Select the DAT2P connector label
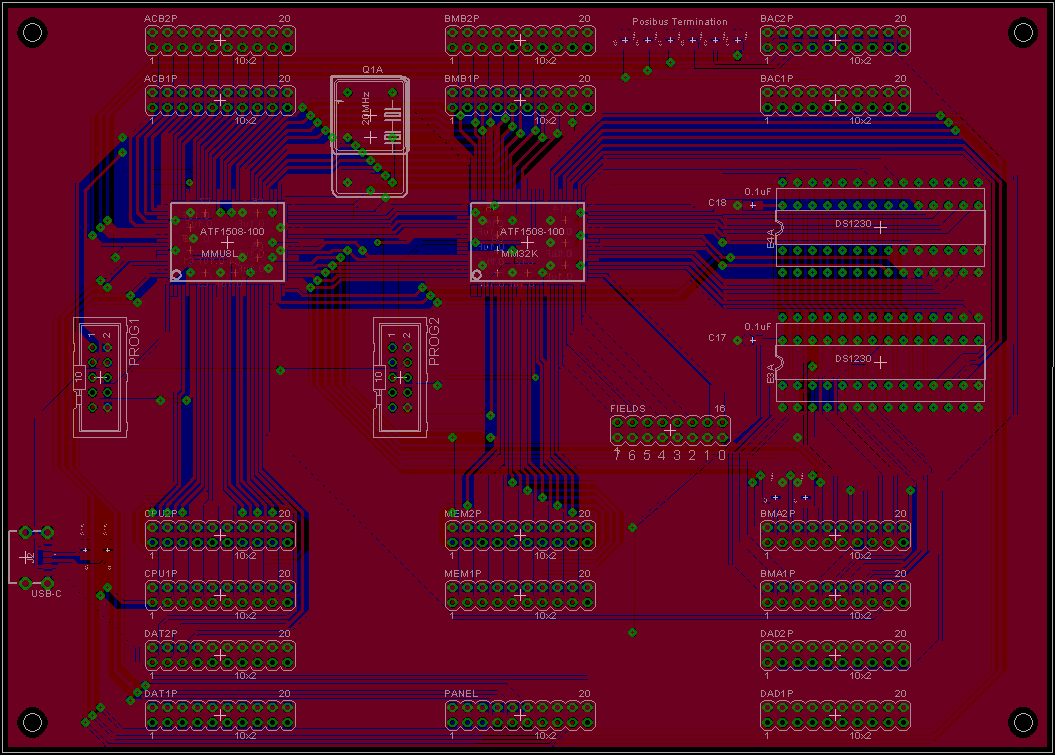 (161, 634)
